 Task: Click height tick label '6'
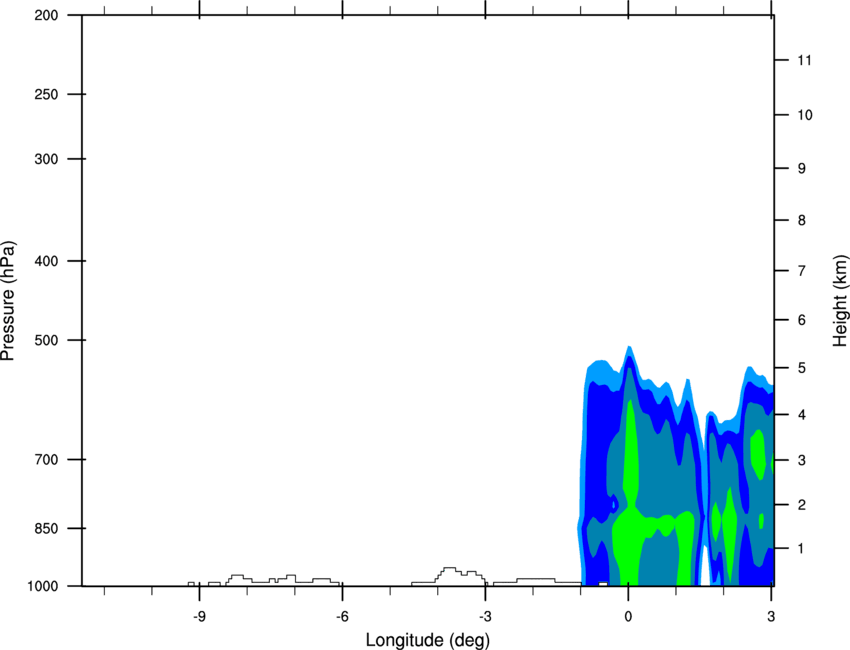[x=802, y=320]
